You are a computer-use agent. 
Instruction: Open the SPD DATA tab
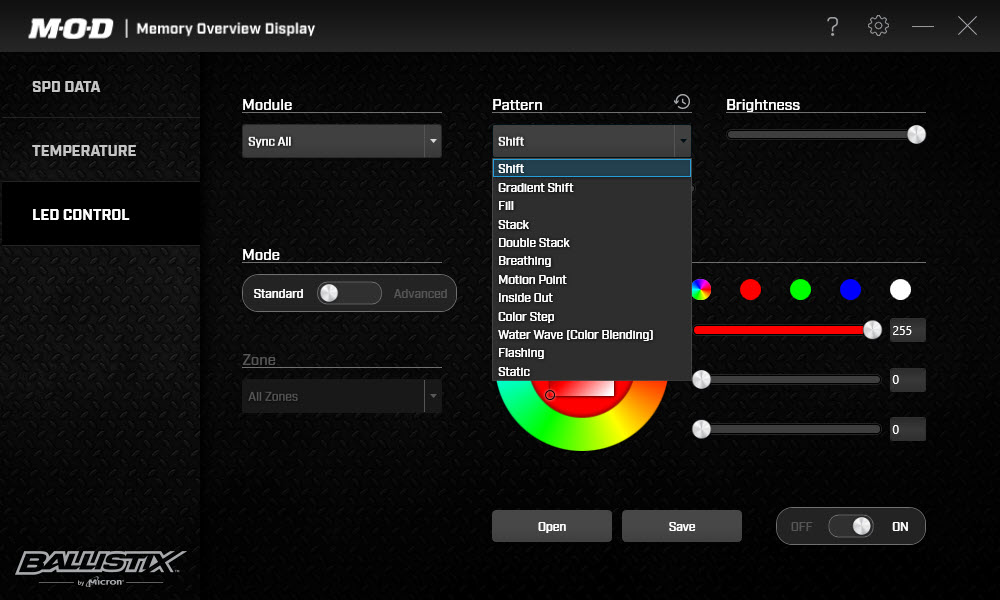point(101,87)
